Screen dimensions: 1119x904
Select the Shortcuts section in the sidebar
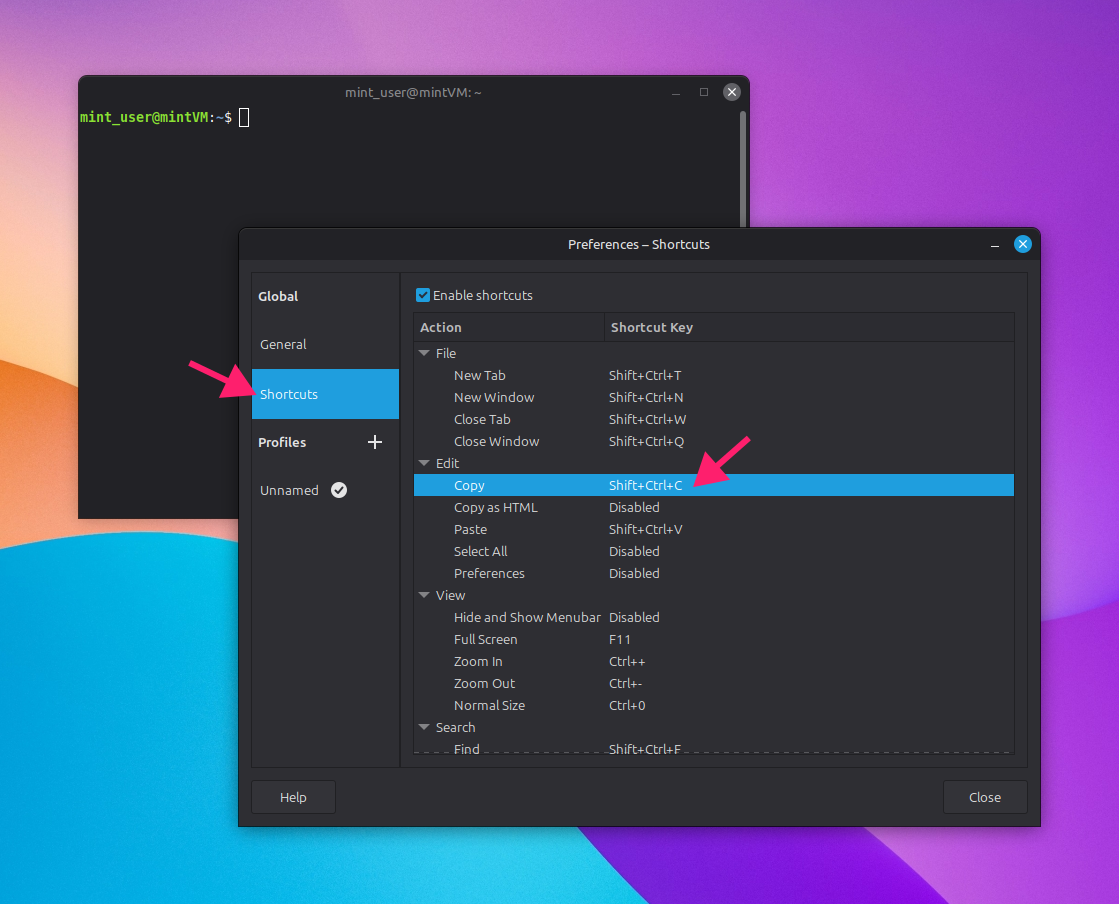click(x=325, y=394)
